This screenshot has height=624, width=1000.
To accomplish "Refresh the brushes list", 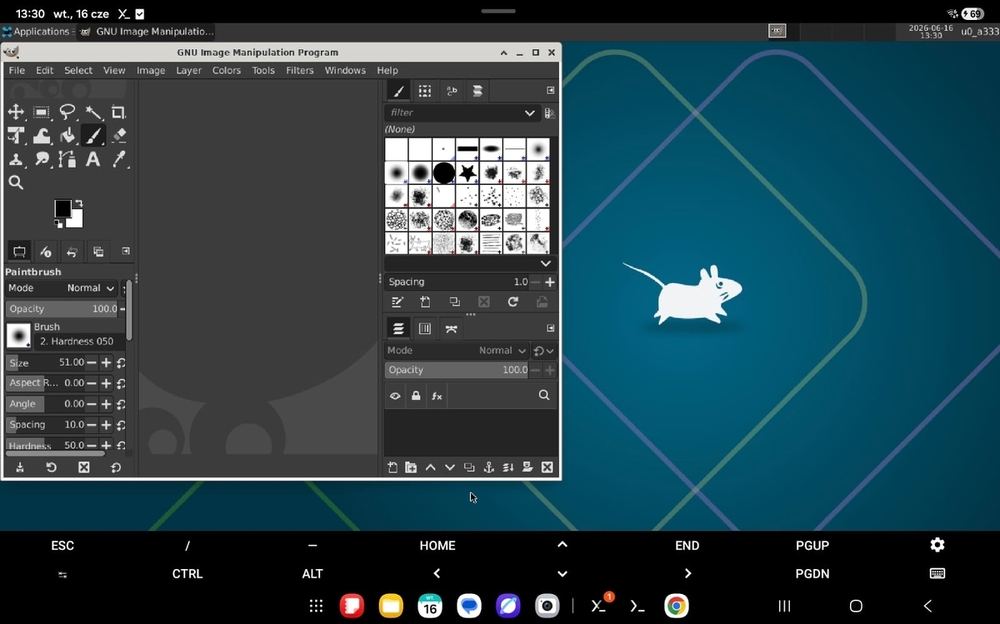I will point(513,302).
